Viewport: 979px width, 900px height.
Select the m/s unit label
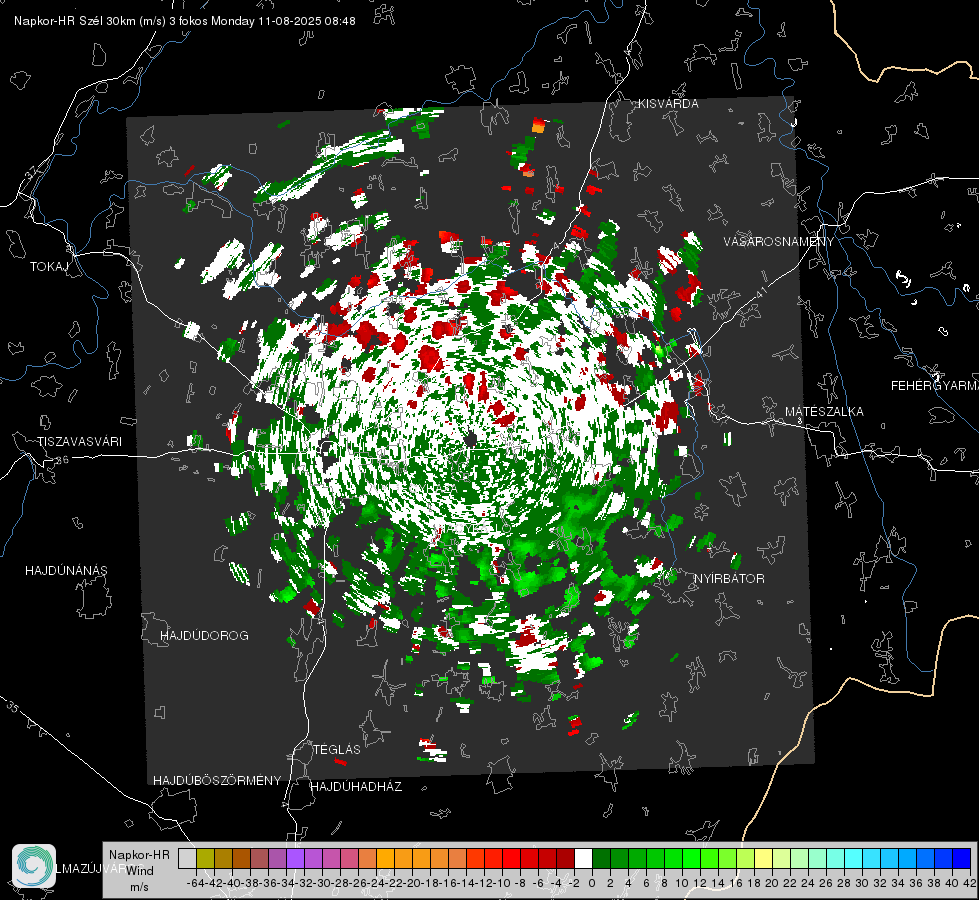[140, 887]
